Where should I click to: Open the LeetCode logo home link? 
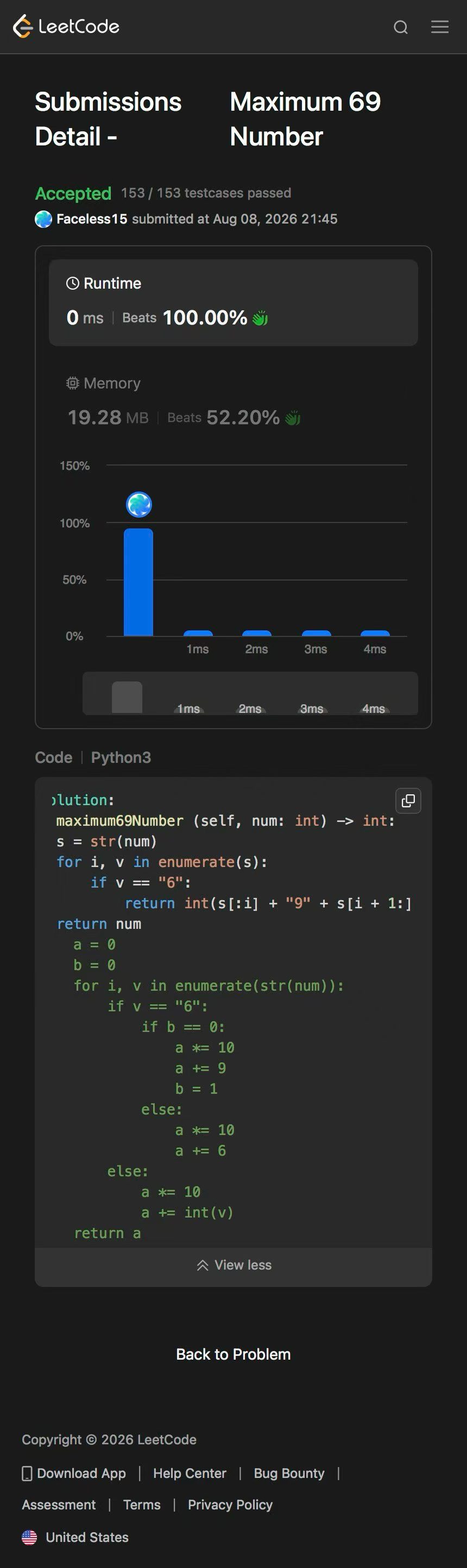(x=66, y=26)
